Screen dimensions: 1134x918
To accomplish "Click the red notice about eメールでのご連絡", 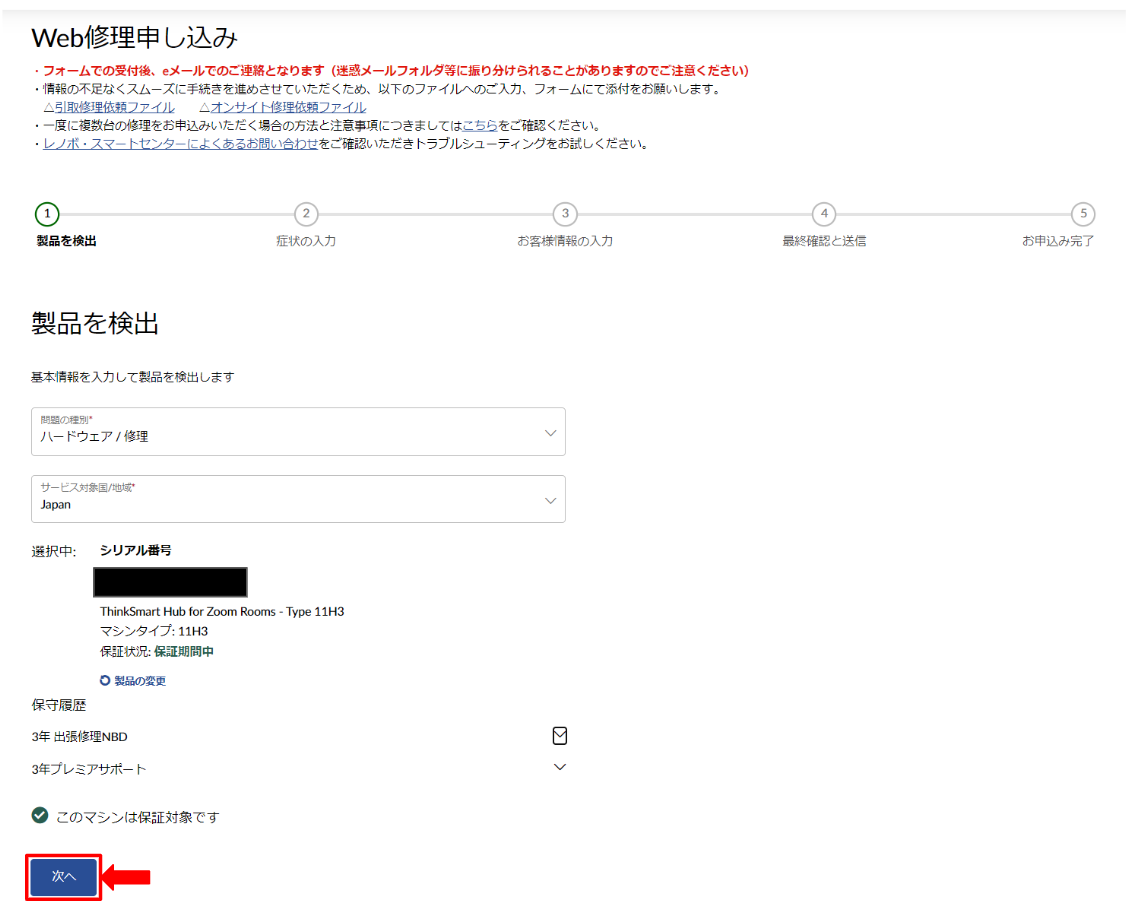I will click(391, 70).
